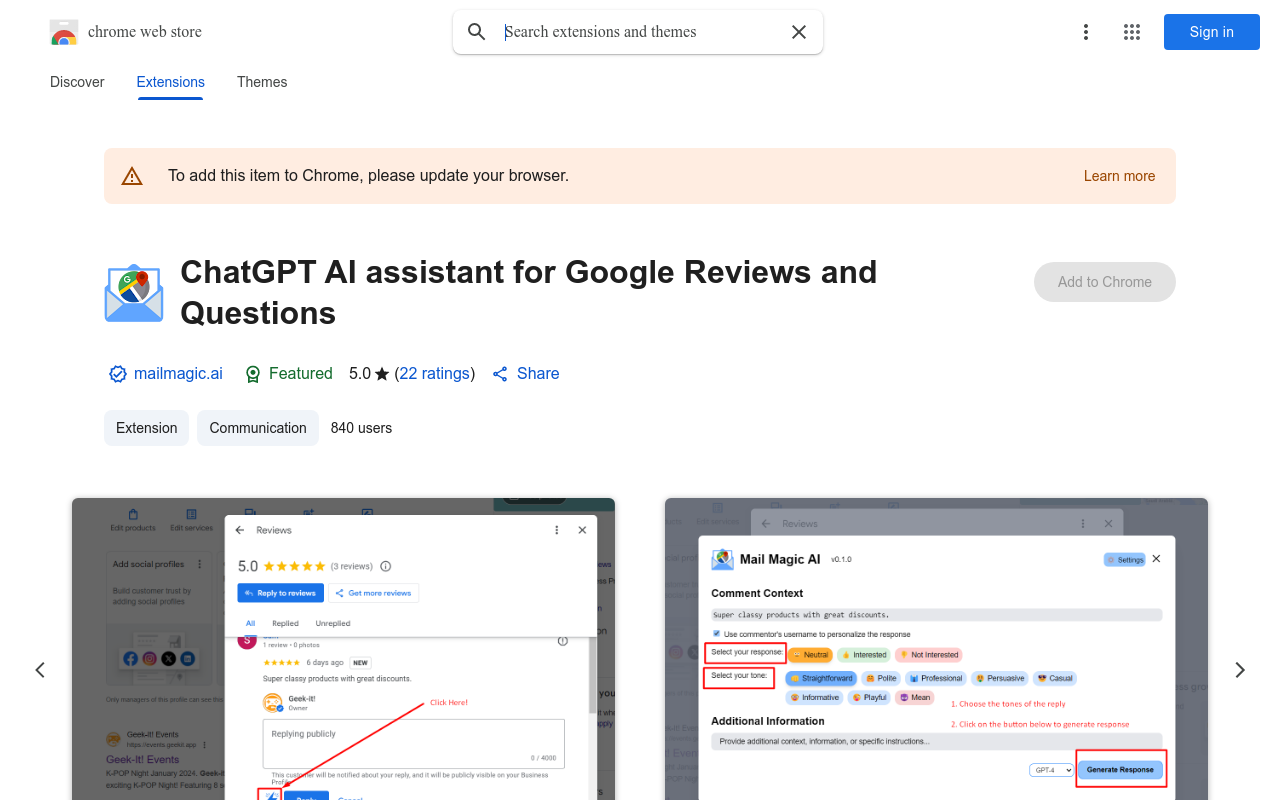Click the Add to Chrome button
Screen dimensions: 1280x800
pyautogui.click(x=1105, y=282)
